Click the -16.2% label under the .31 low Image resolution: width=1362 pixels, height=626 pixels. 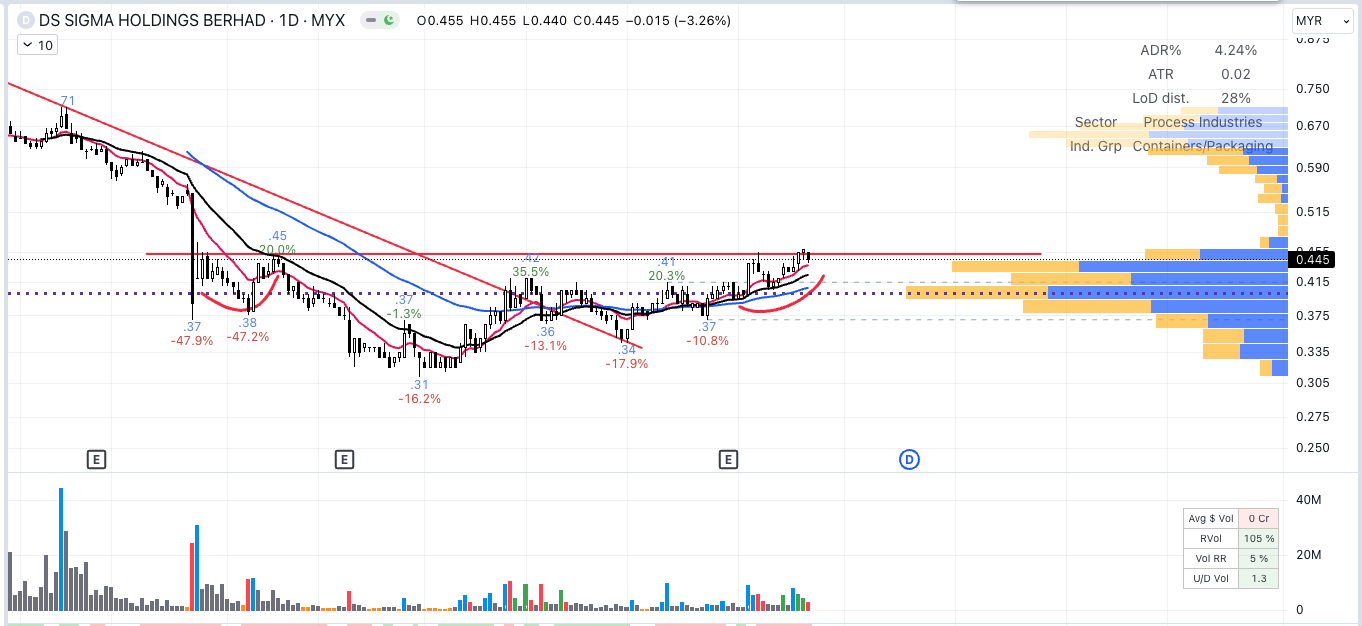point(420,399)
